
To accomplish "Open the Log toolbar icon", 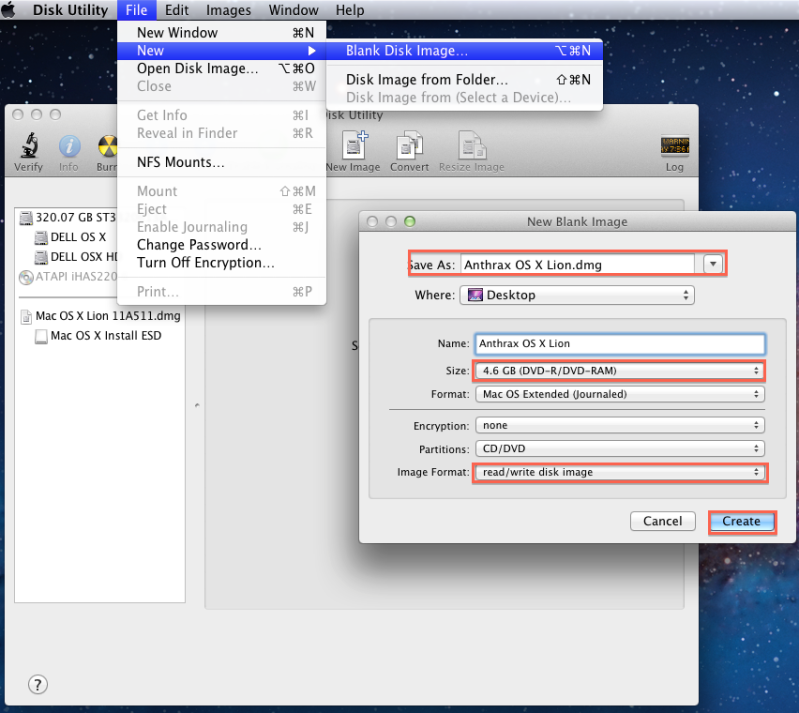I will (675, 145).
